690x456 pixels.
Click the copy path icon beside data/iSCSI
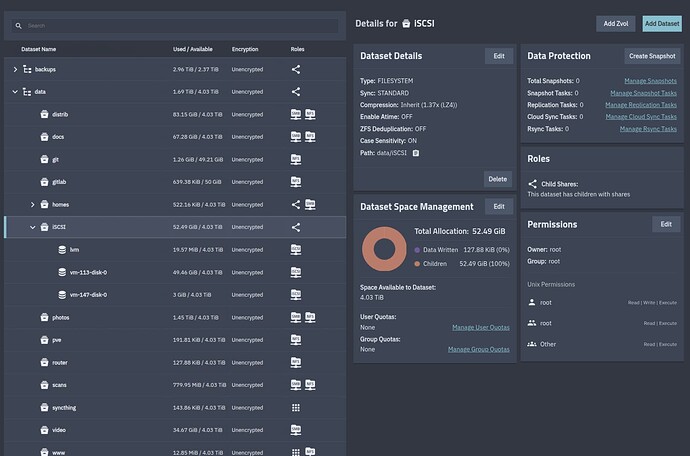click(x=415, y=153)
